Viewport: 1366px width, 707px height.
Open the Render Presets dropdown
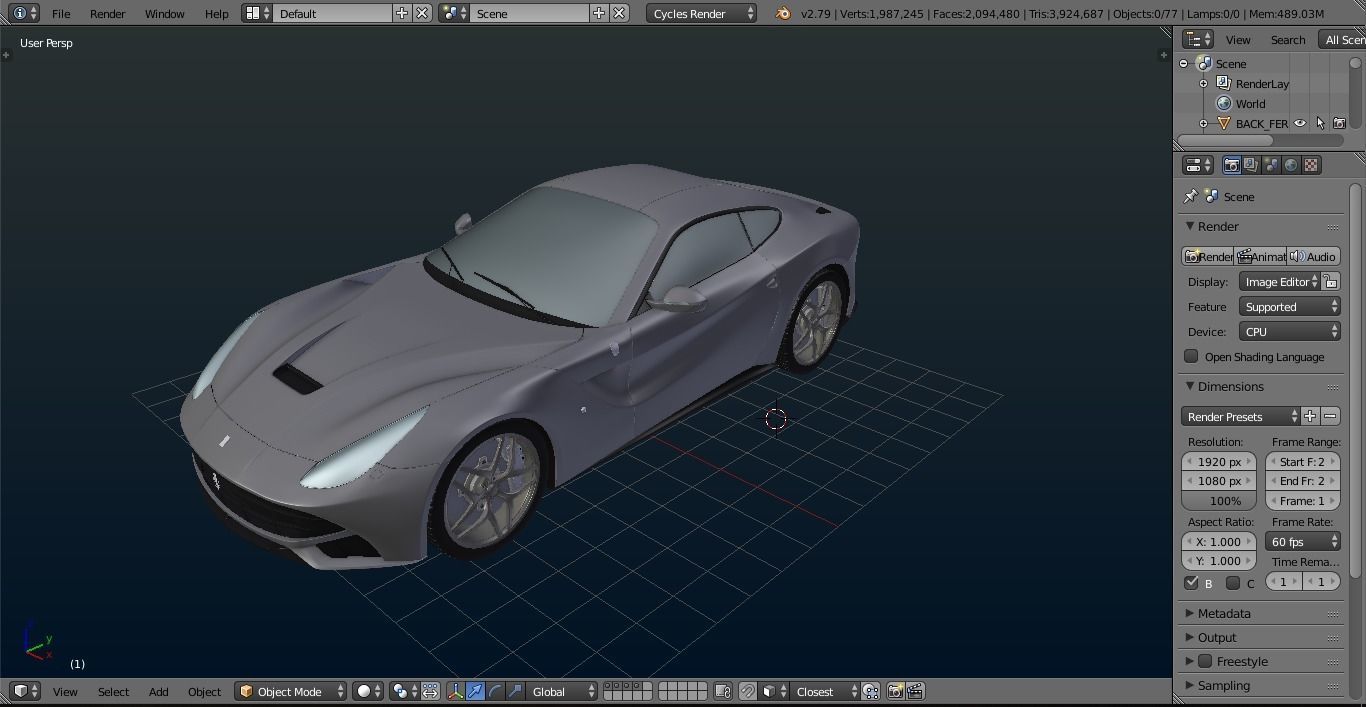[x=1241, y=416]
